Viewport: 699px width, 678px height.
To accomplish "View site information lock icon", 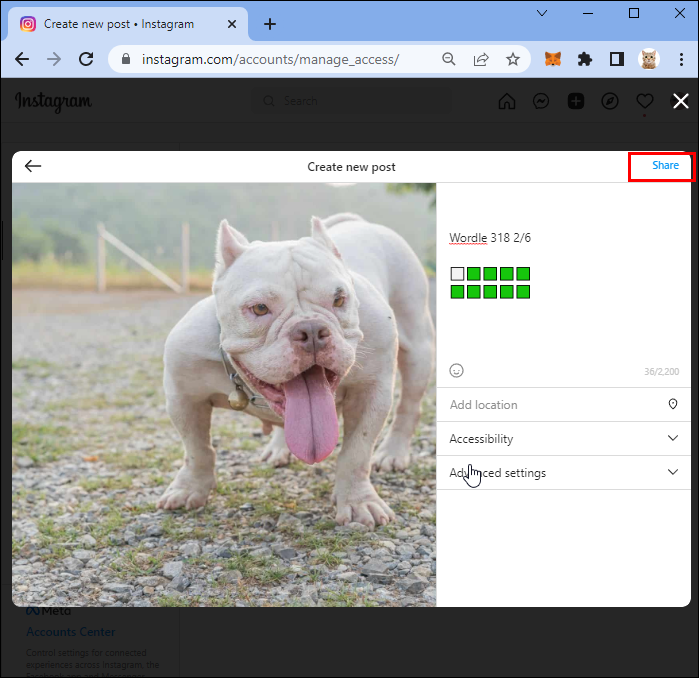I will pyautogui.click(x=126, y=59).
